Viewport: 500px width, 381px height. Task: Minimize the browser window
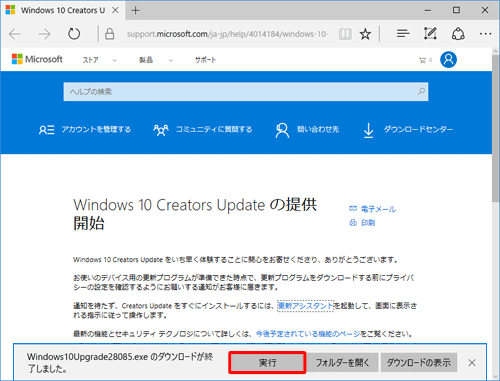click(428, 11)
